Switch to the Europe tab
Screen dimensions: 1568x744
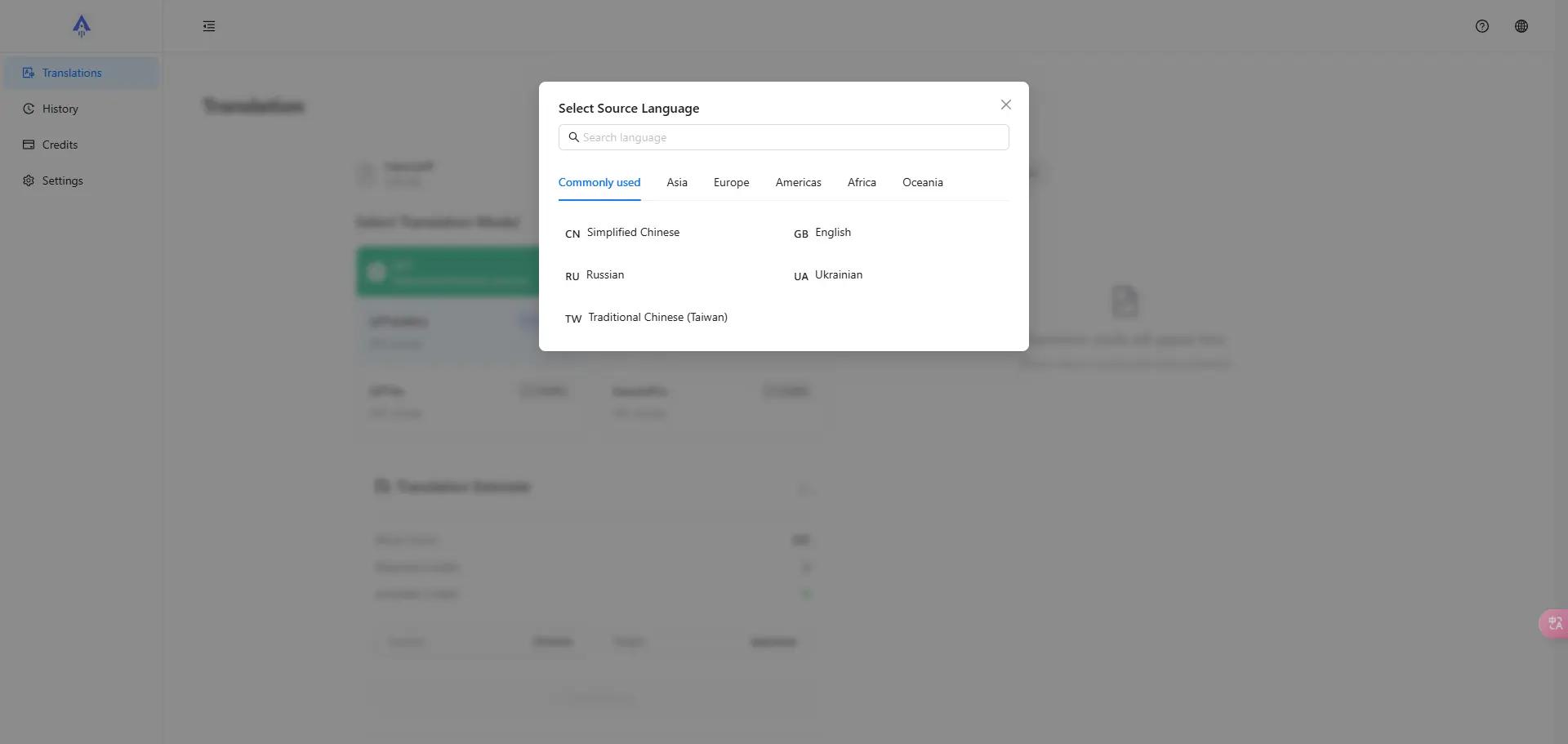731,182
